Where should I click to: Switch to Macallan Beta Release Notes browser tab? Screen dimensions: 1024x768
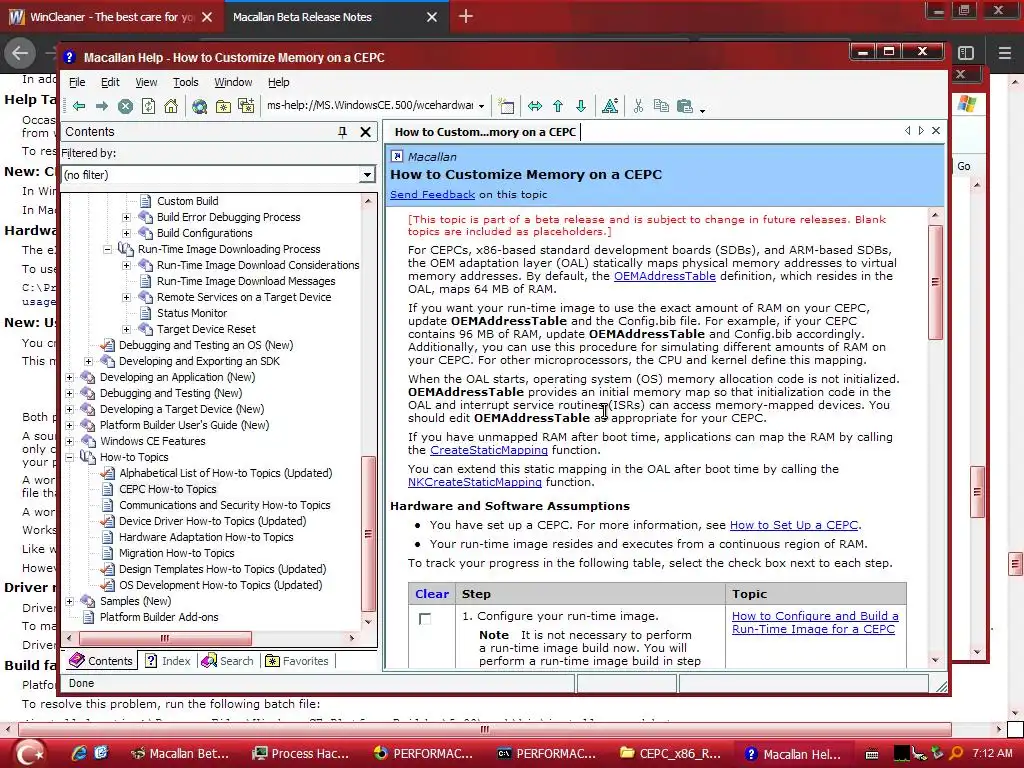pos(302,17)
